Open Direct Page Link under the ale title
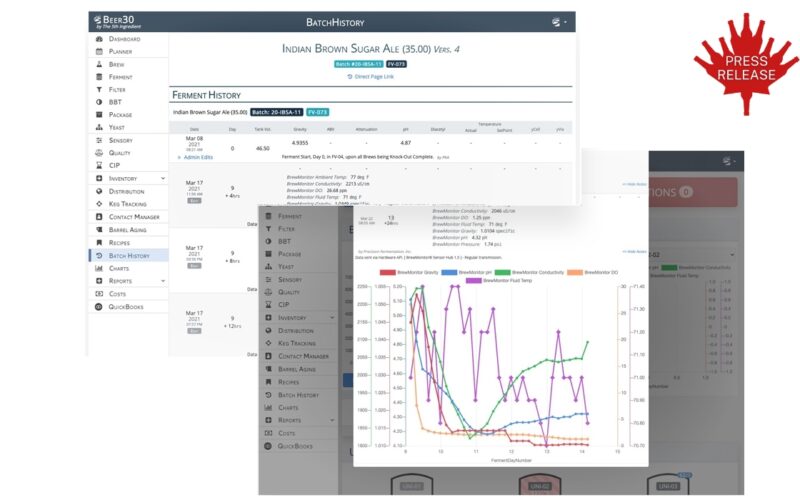800x500 pixels. (374, 77)
